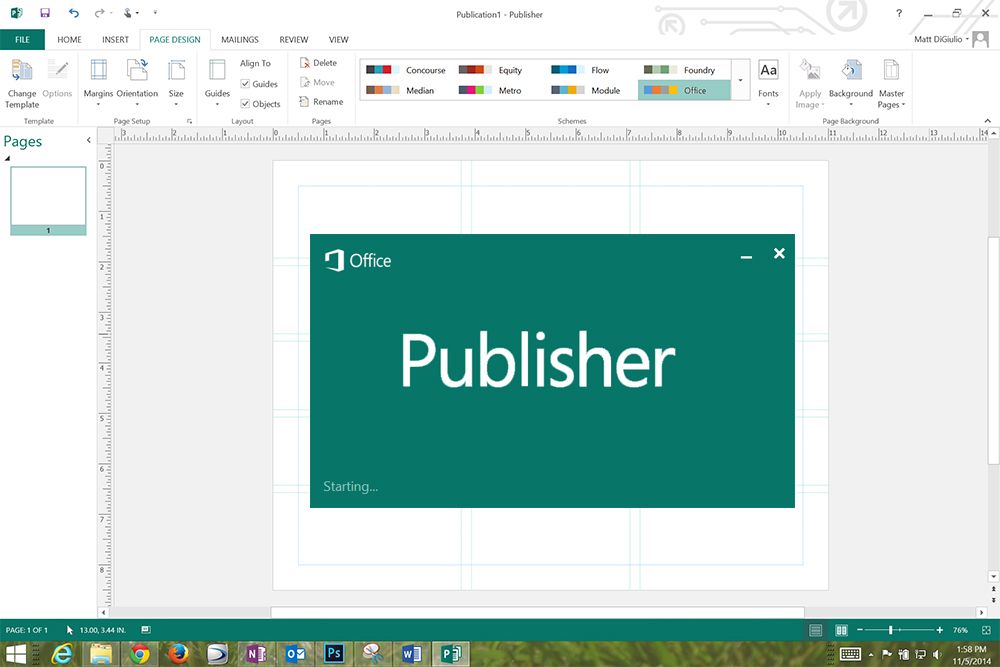Click the Orientation icon
Screen dimensions: 1000x667
pyautogui.click(x=137, y=72)
